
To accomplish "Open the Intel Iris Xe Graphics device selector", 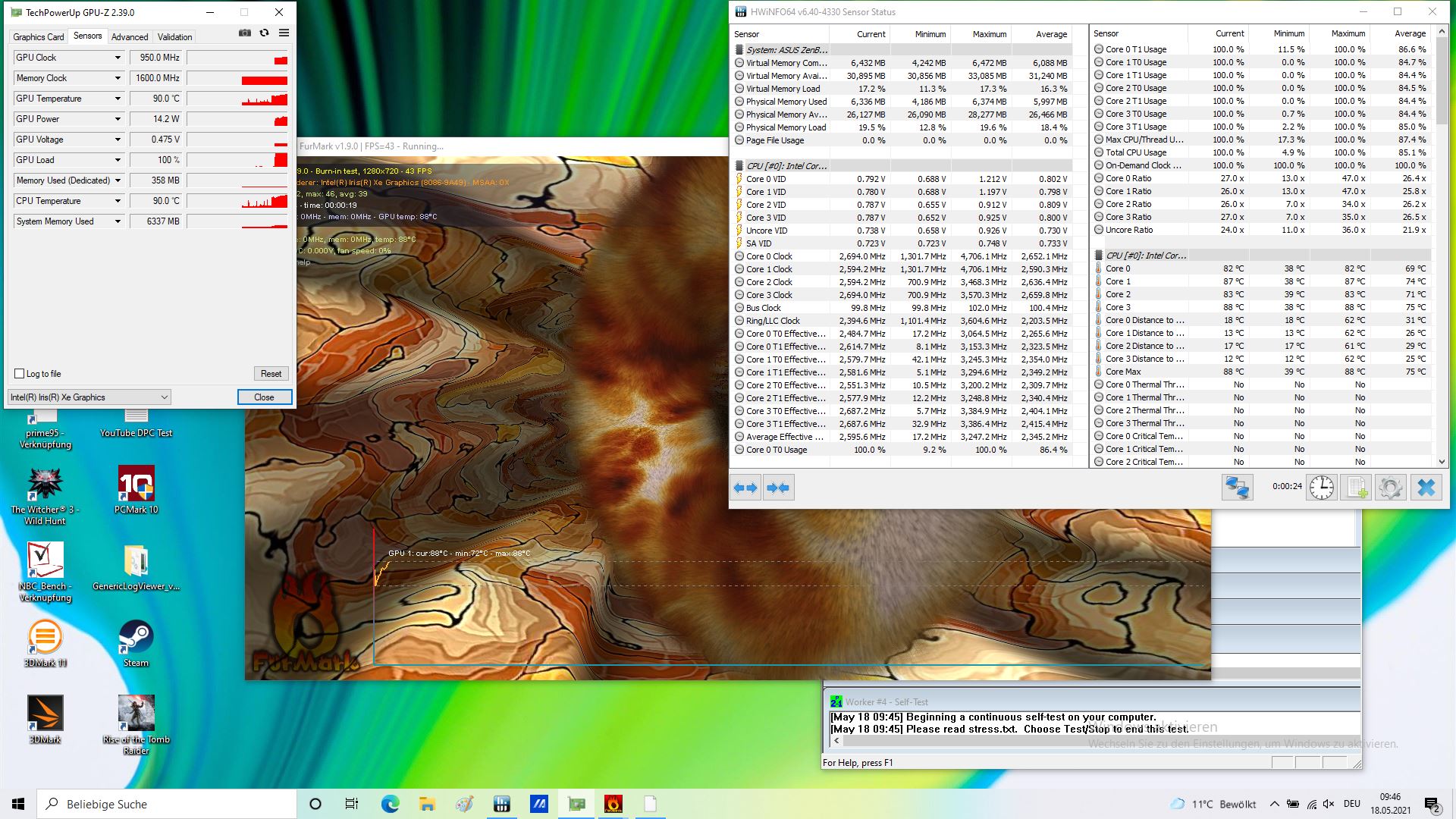I will [89, 397].
